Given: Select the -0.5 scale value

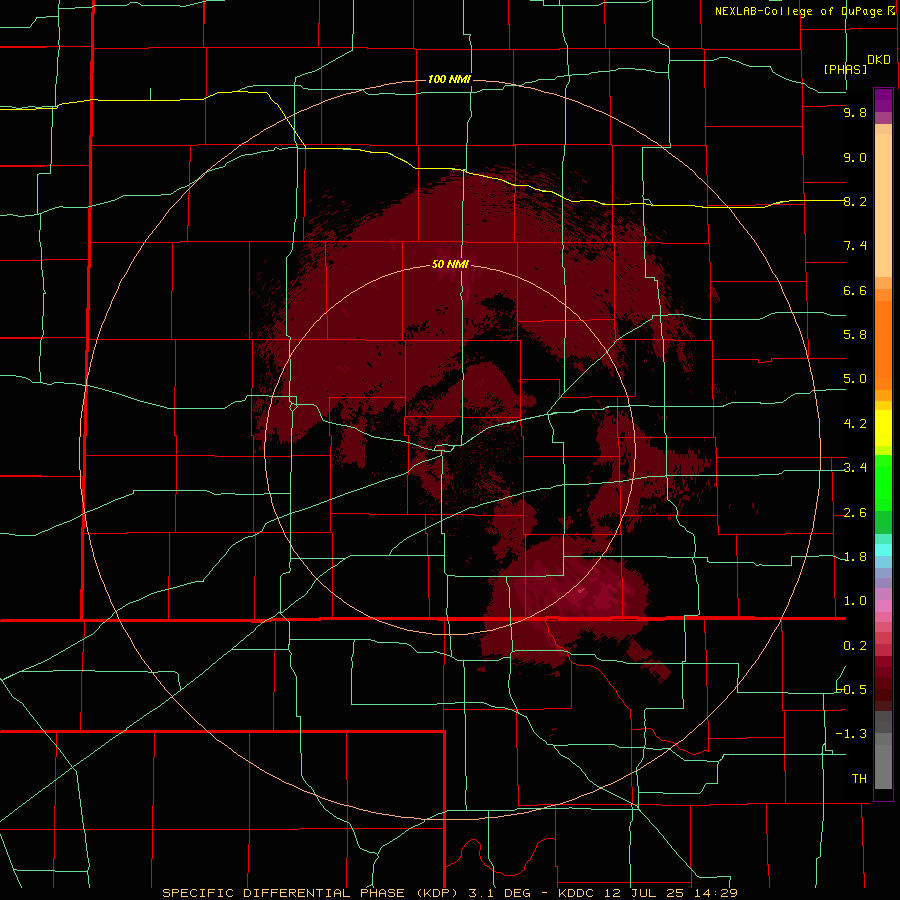Looking at the screenshot, I should 851,690.
